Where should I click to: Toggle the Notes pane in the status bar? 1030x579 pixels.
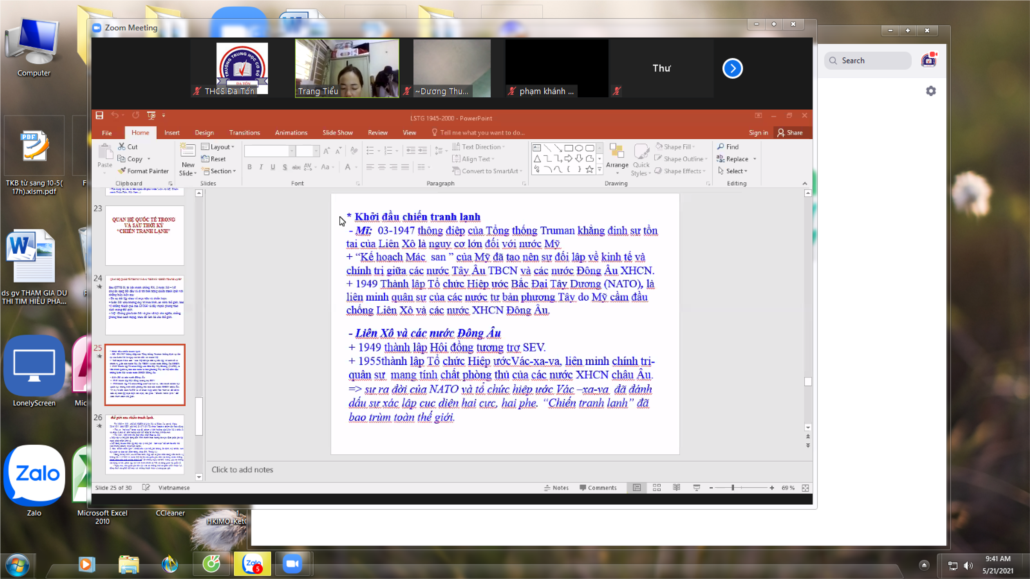point(557,488)
